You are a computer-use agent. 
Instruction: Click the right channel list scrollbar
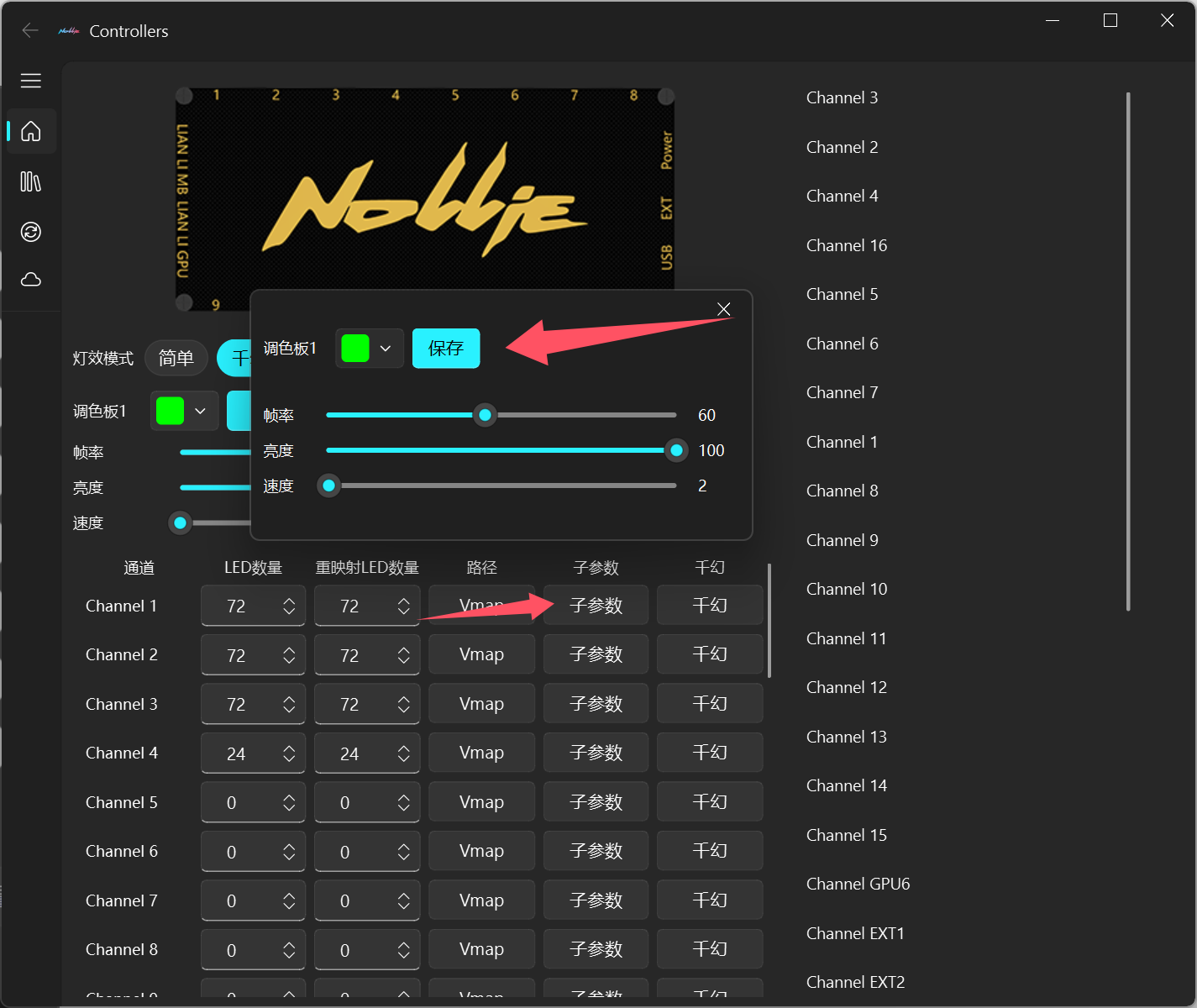(1128, 351)
